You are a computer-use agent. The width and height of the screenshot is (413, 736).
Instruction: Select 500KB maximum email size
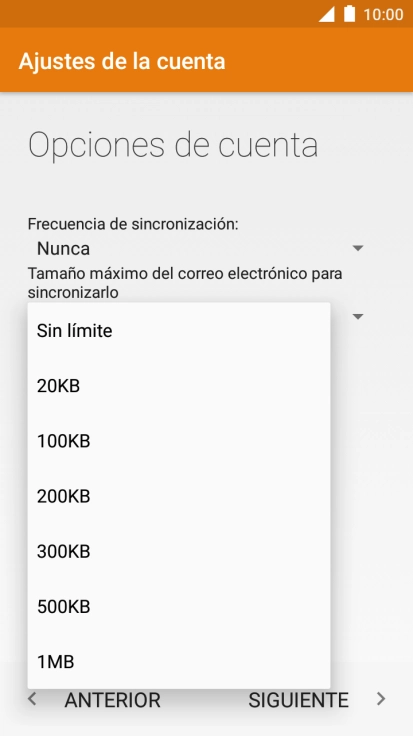point(179,606)
